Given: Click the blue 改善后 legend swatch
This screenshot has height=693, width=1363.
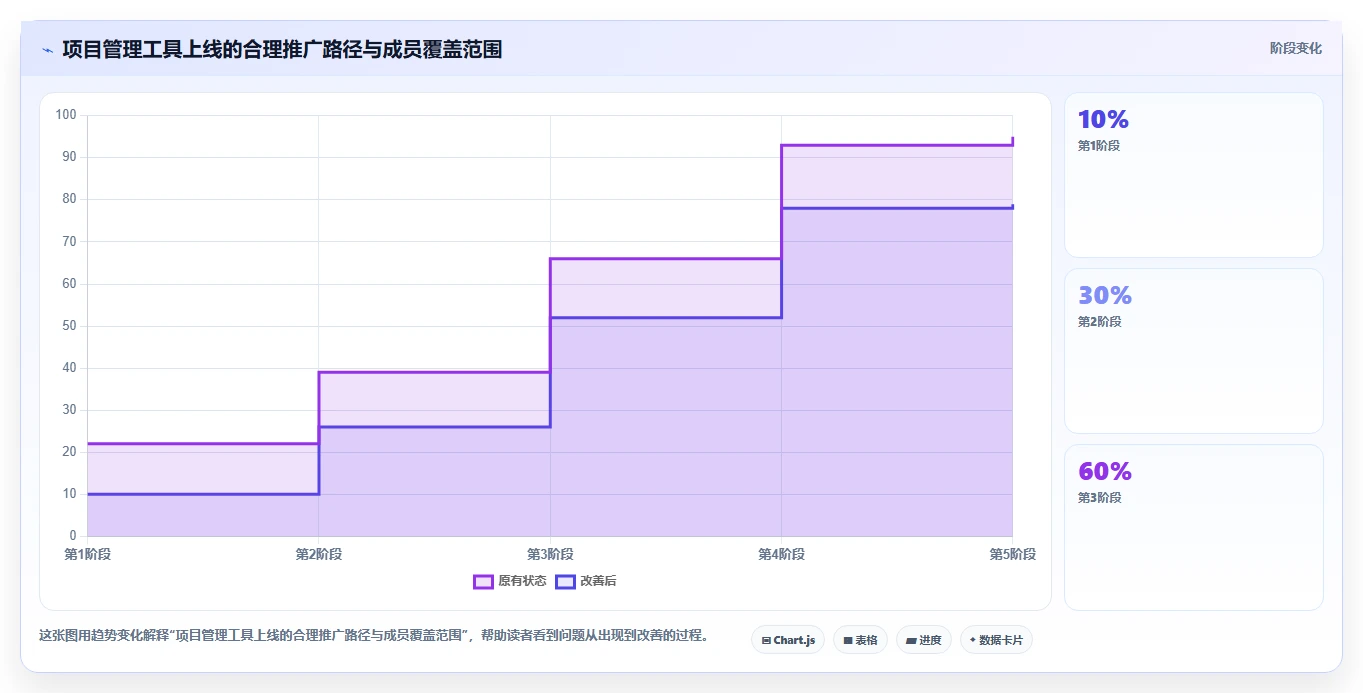Looking at the screenshot, I should click(566, 581).
